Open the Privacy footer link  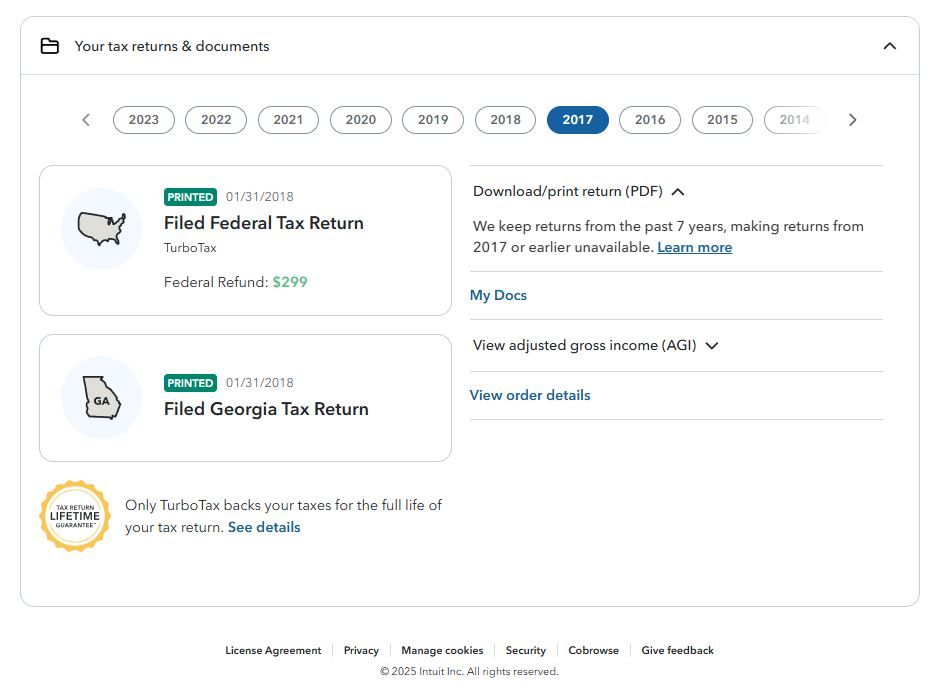pos(361,650)
